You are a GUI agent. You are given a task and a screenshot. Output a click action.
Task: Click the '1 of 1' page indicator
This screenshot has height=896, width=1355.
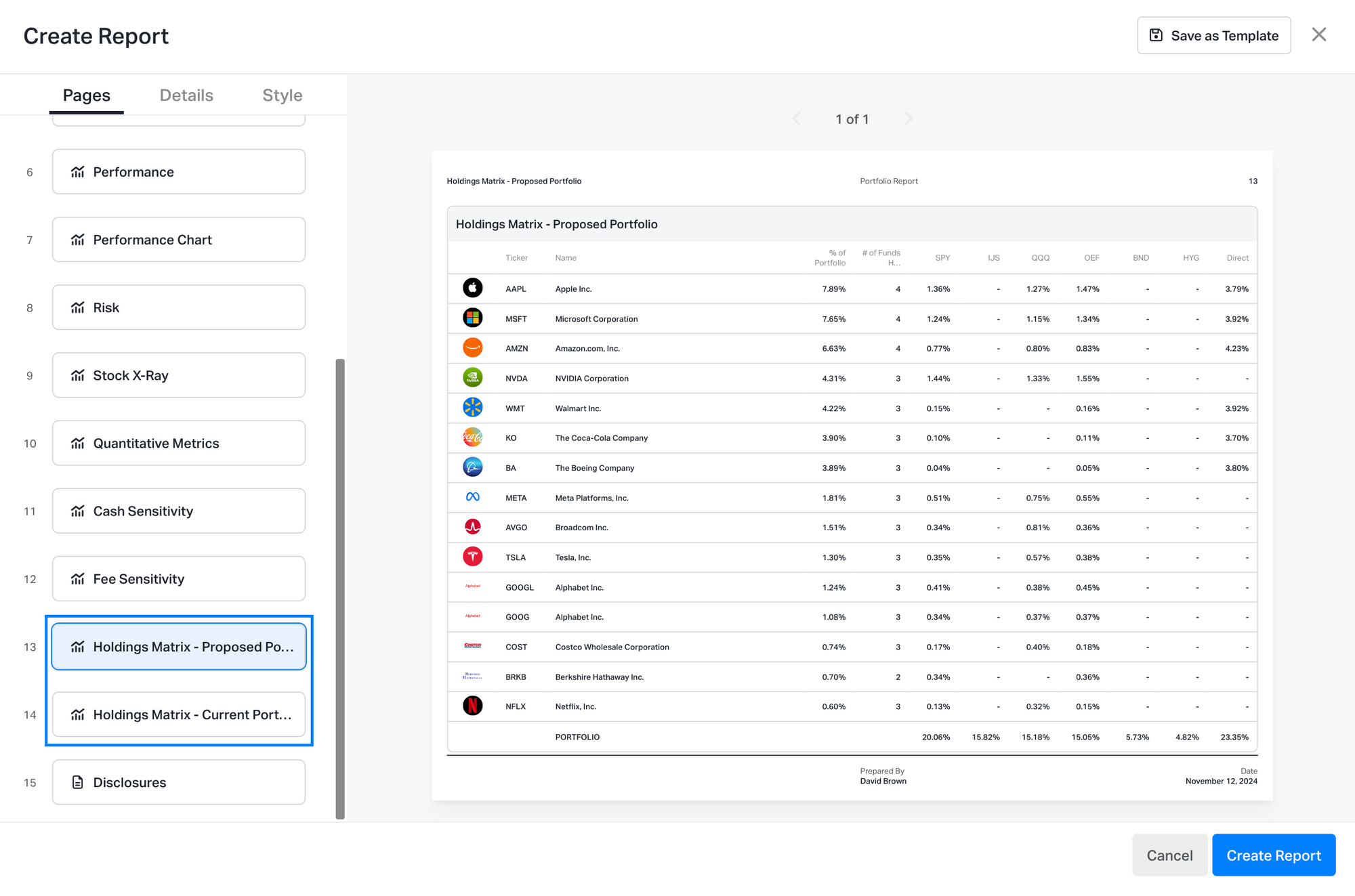pos(852,119)
